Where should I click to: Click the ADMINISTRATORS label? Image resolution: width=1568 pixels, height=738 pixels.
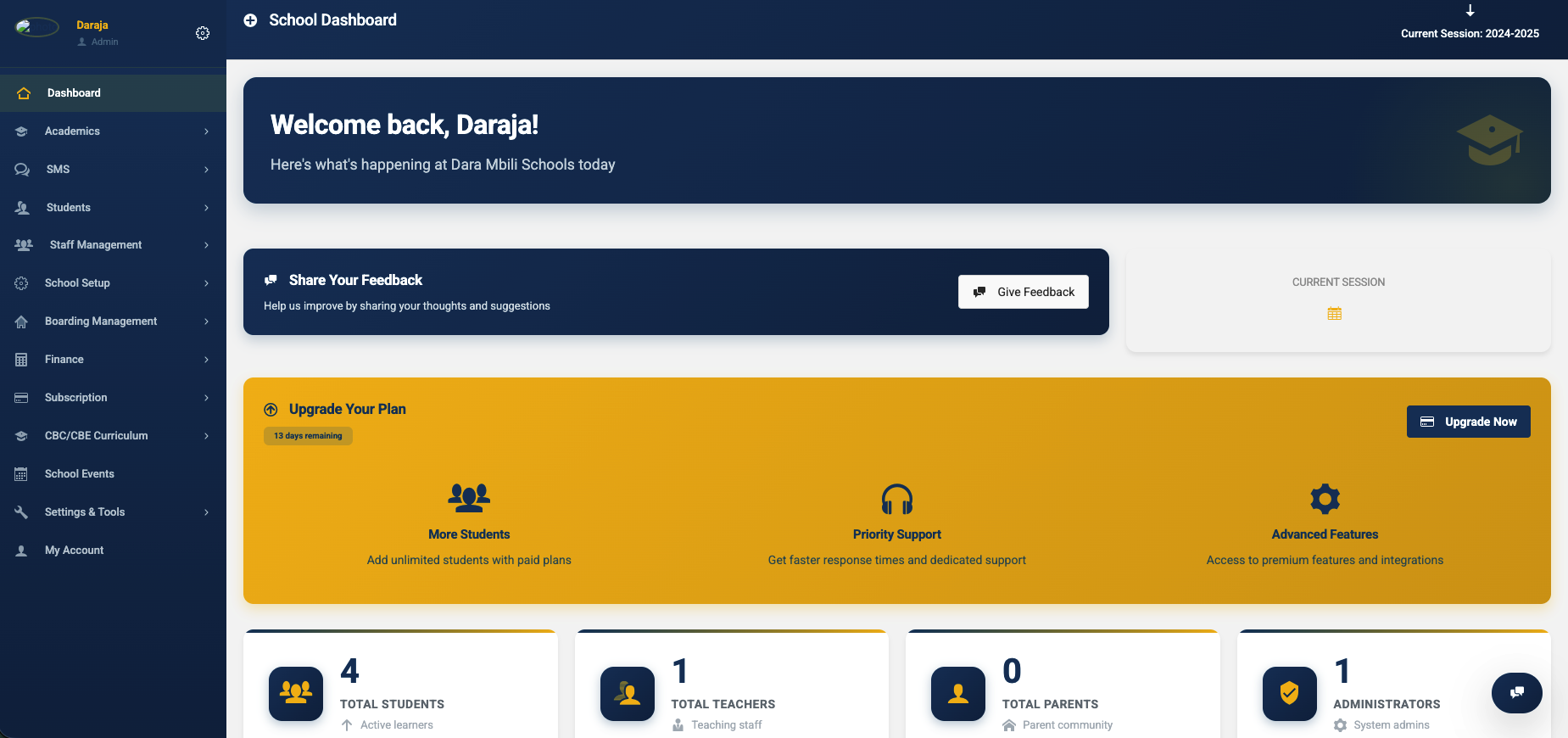coord(1387,704)
